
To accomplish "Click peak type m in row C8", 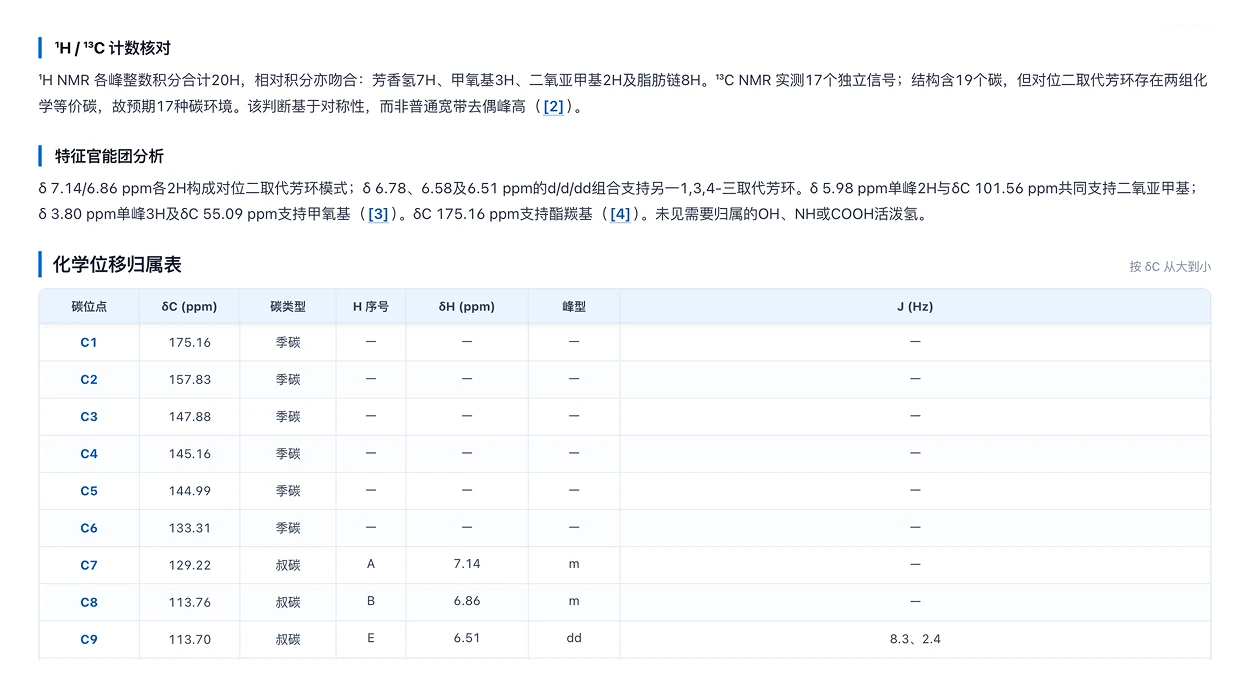I will tap(574, 601).
